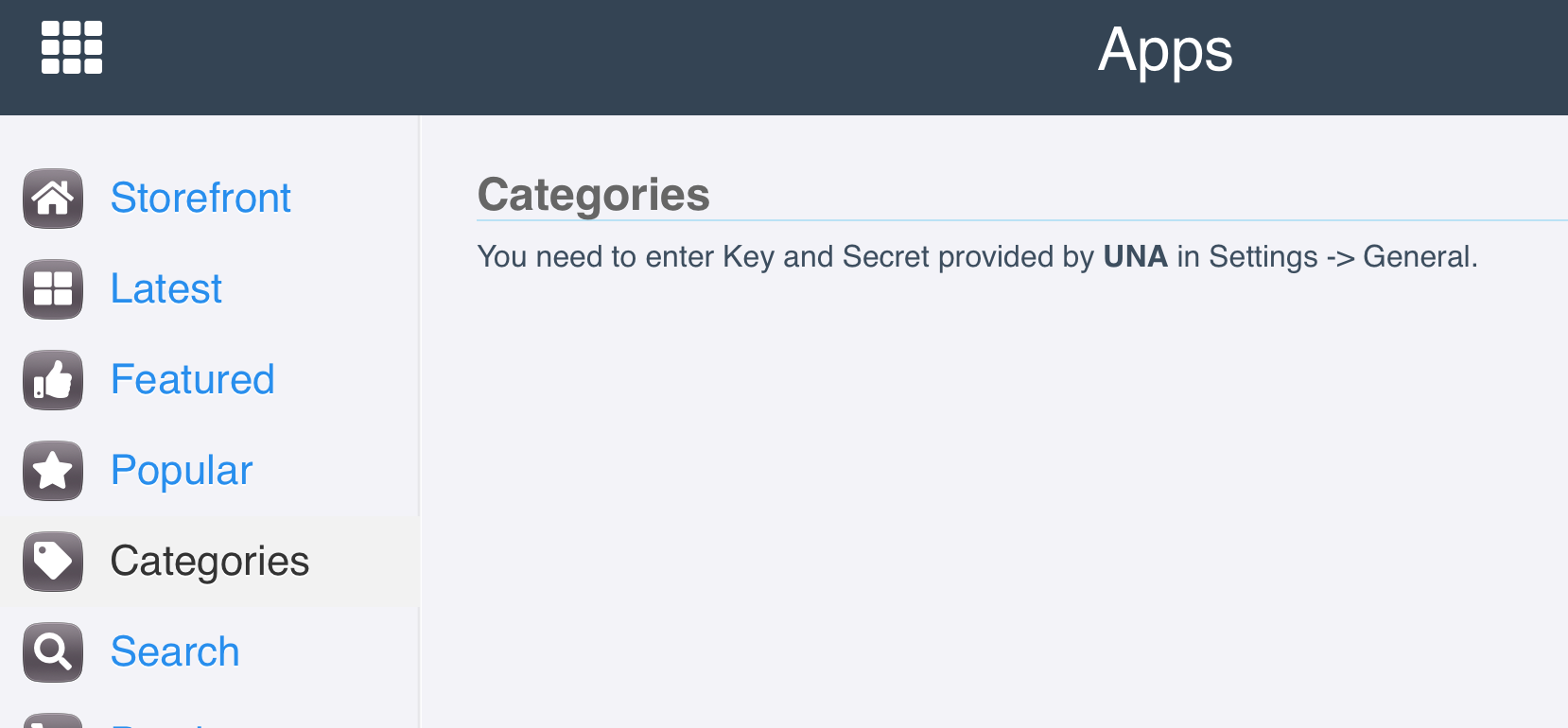The height and width of the screenshot is (728, 1568).
Task: Click the Search magnifier icon
Action: pos(53,652)
